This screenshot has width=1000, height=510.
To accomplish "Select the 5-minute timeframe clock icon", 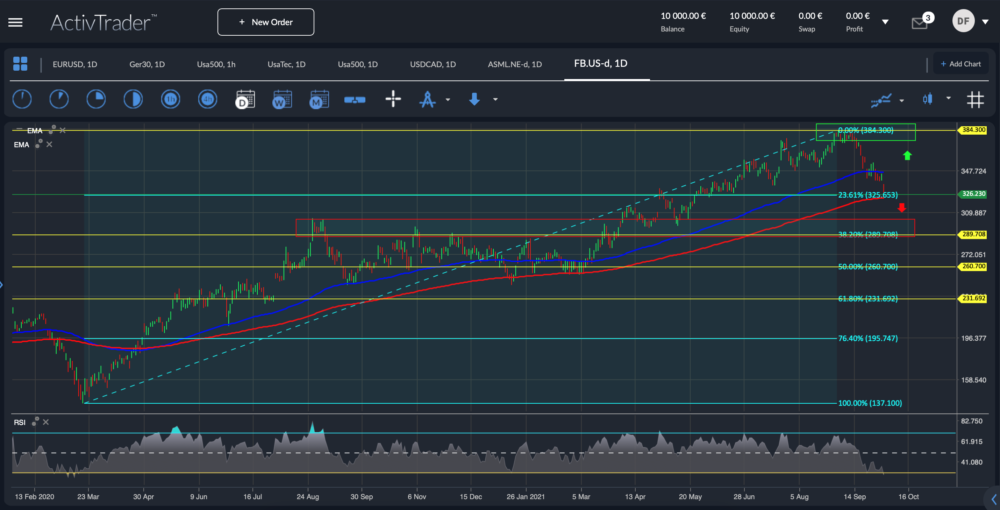I will tap(59, 99).
